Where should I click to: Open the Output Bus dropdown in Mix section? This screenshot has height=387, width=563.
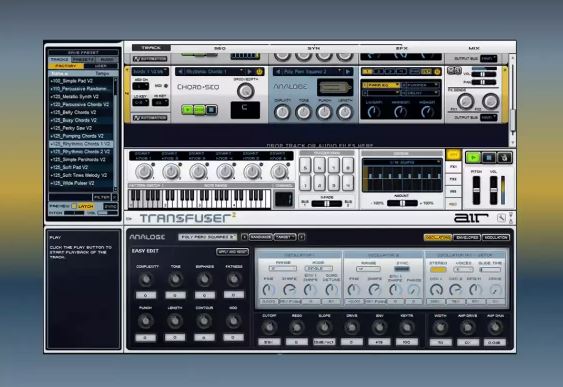coord(489,117)
